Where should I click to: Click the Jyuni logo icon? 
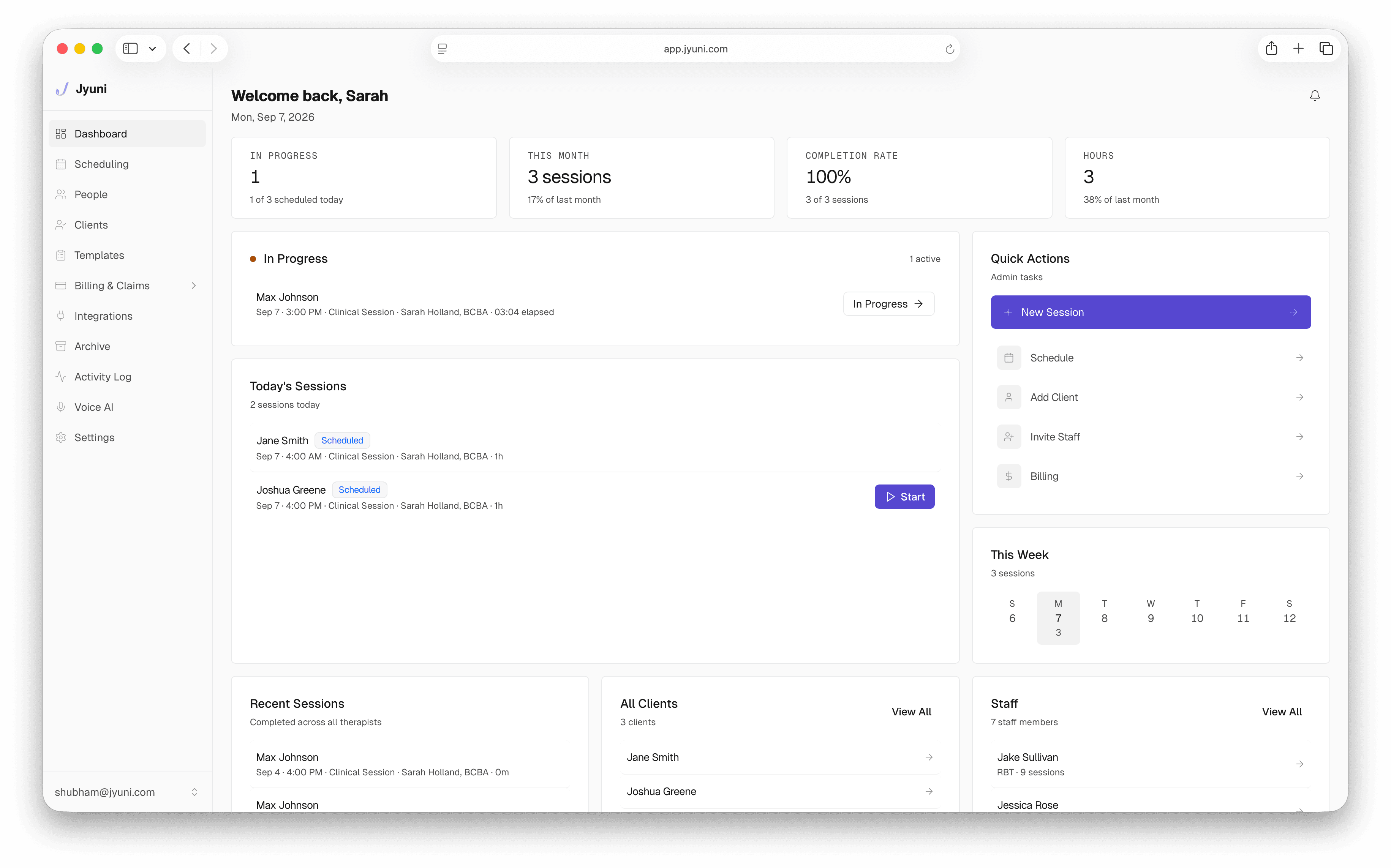(62, 89)
